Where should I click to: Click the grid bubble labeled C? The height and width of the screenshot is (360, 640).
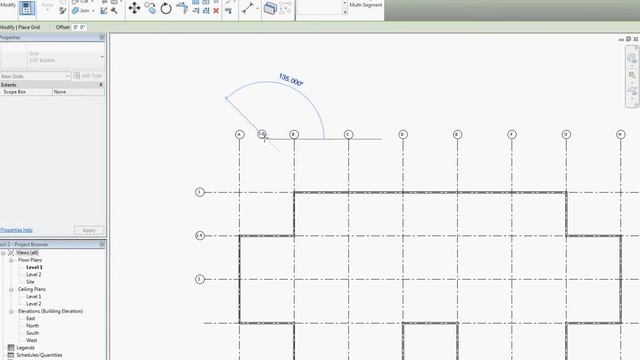pyautogui.click(x=348, y=135)
